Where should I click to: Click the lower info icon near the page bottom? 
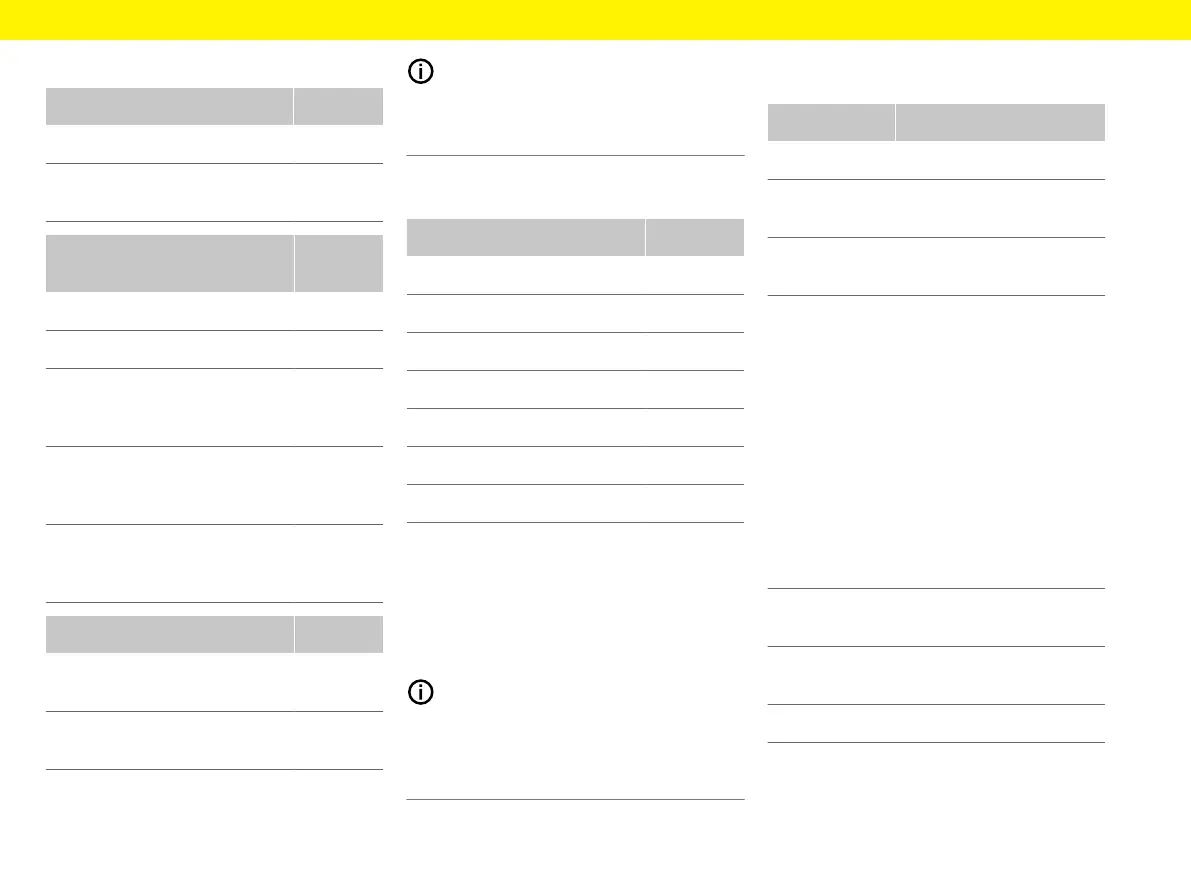coord(420,693)
